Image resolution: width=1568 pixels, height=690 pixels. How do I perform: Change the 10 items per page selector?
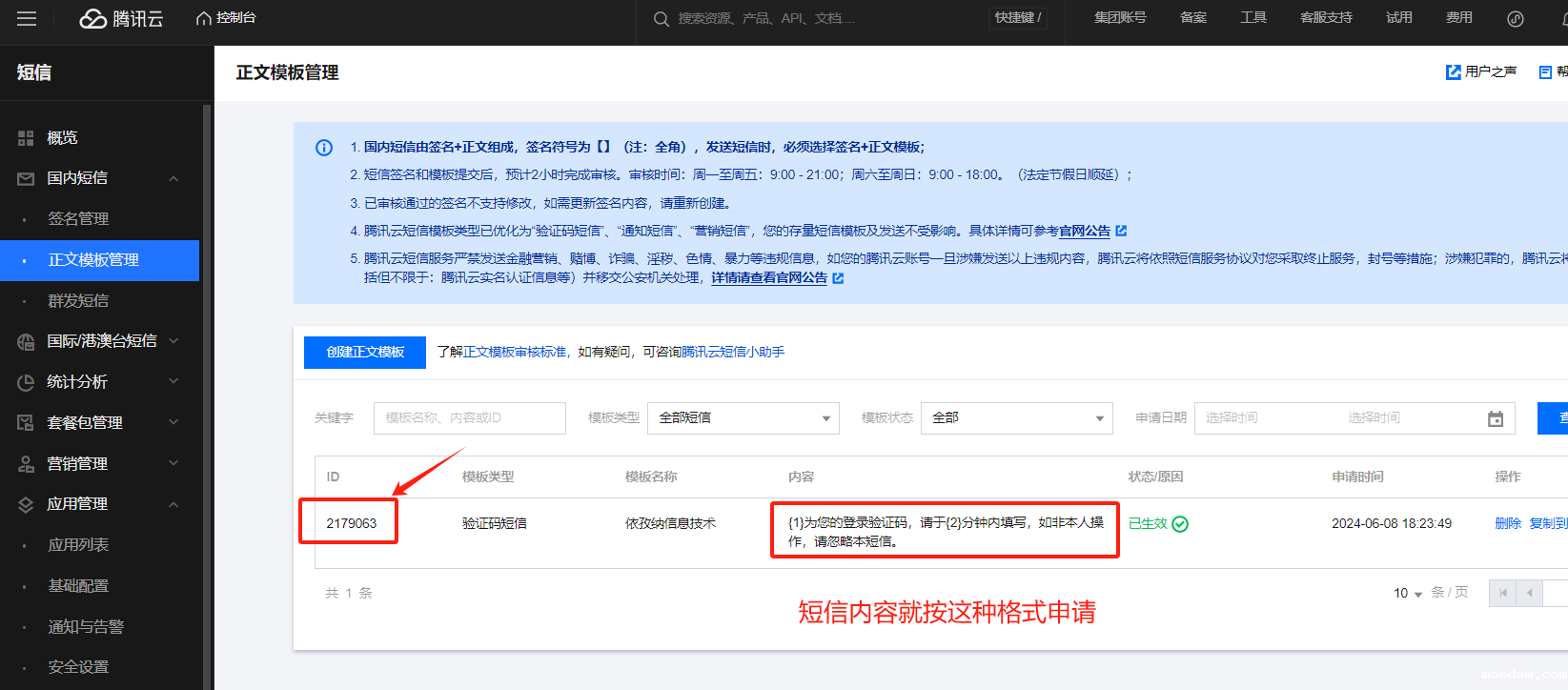[1407, 593]
